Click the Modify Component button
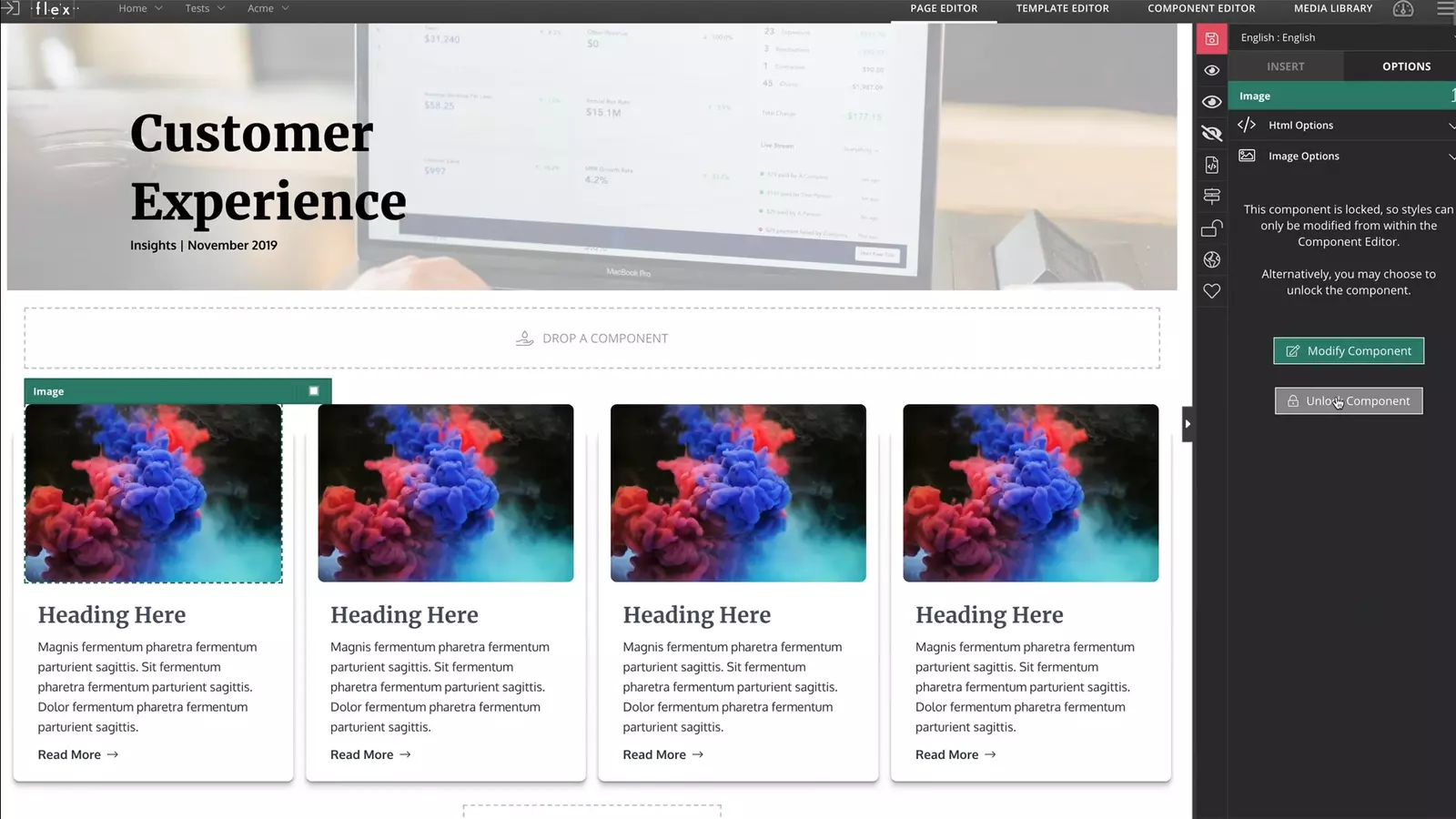 coord(1349,351)
